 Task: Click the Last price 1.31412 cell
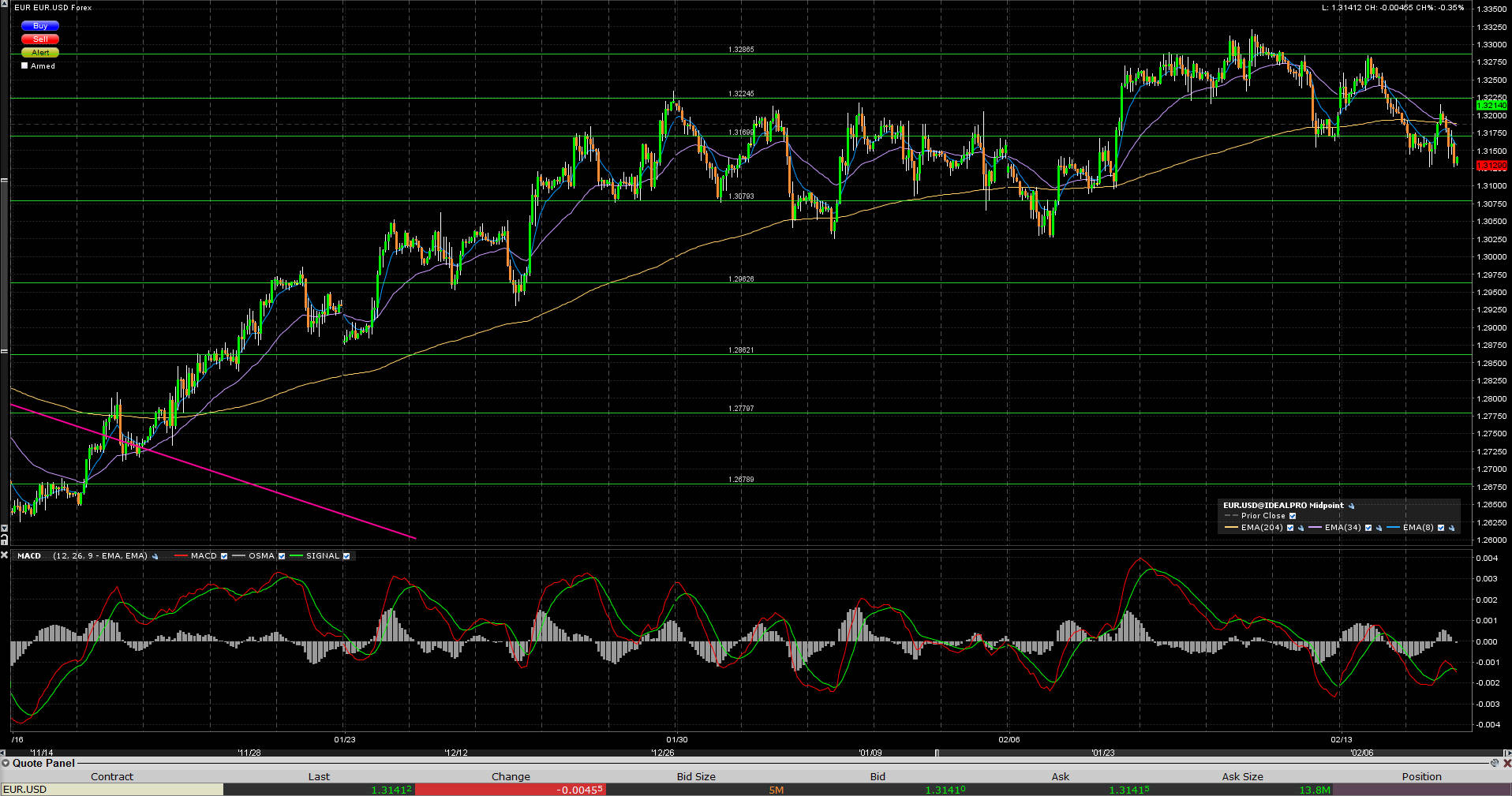319,790
